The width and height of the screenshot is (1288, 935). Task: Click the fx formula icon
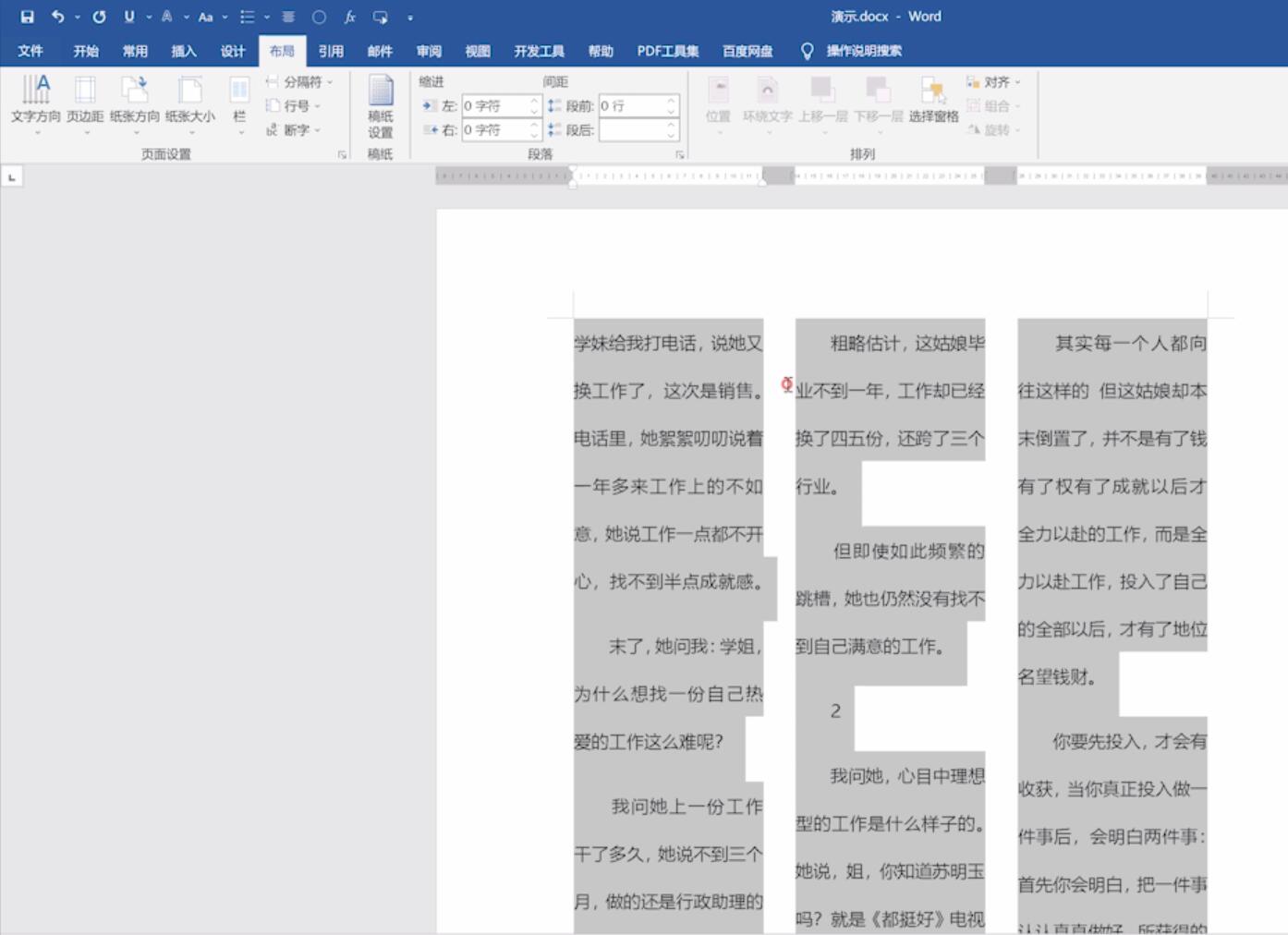pos(349,17)
